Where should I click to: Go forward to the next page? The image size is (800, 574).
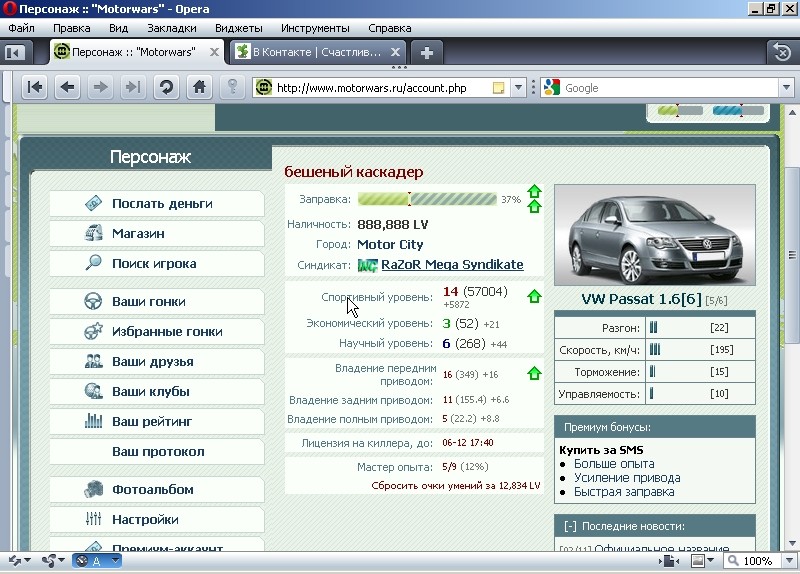100,87
